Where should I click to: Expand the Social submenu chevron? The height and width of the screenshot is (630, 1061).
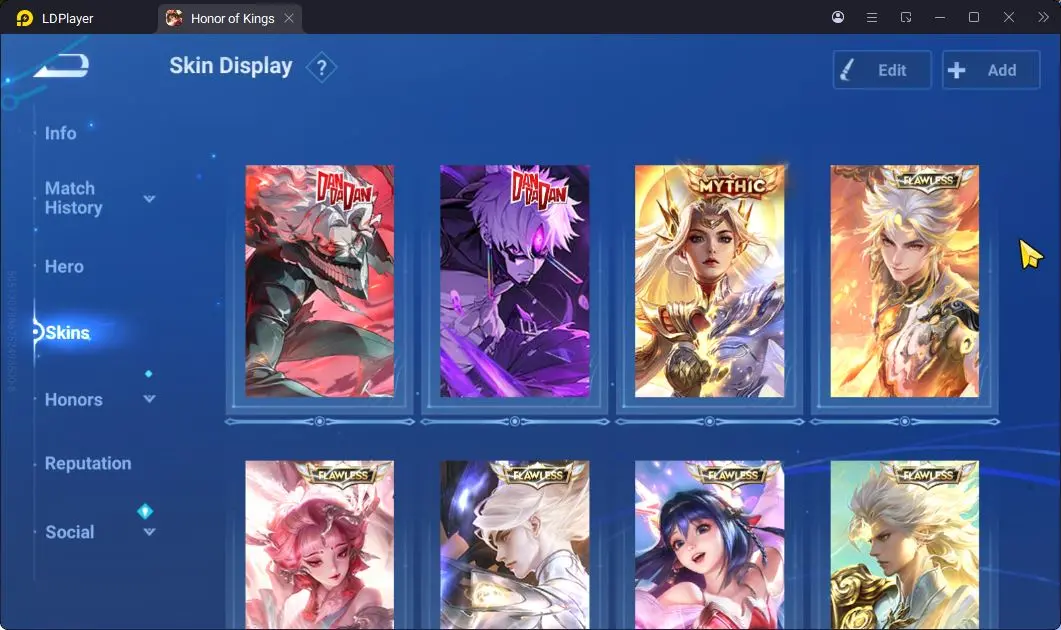(x=150, y=531)
